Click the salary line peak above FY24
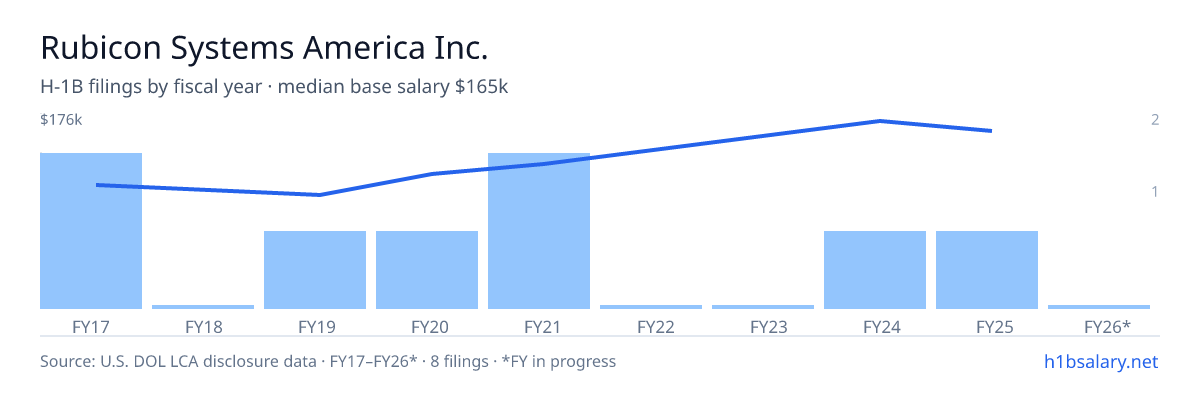 coord(879,121)
